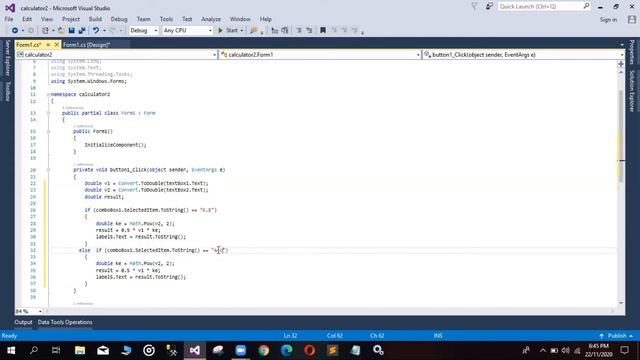The width and height of the screenshot is (640, 360).
Task: Click the Windows taskbar search icon
Action: (34, 350)
